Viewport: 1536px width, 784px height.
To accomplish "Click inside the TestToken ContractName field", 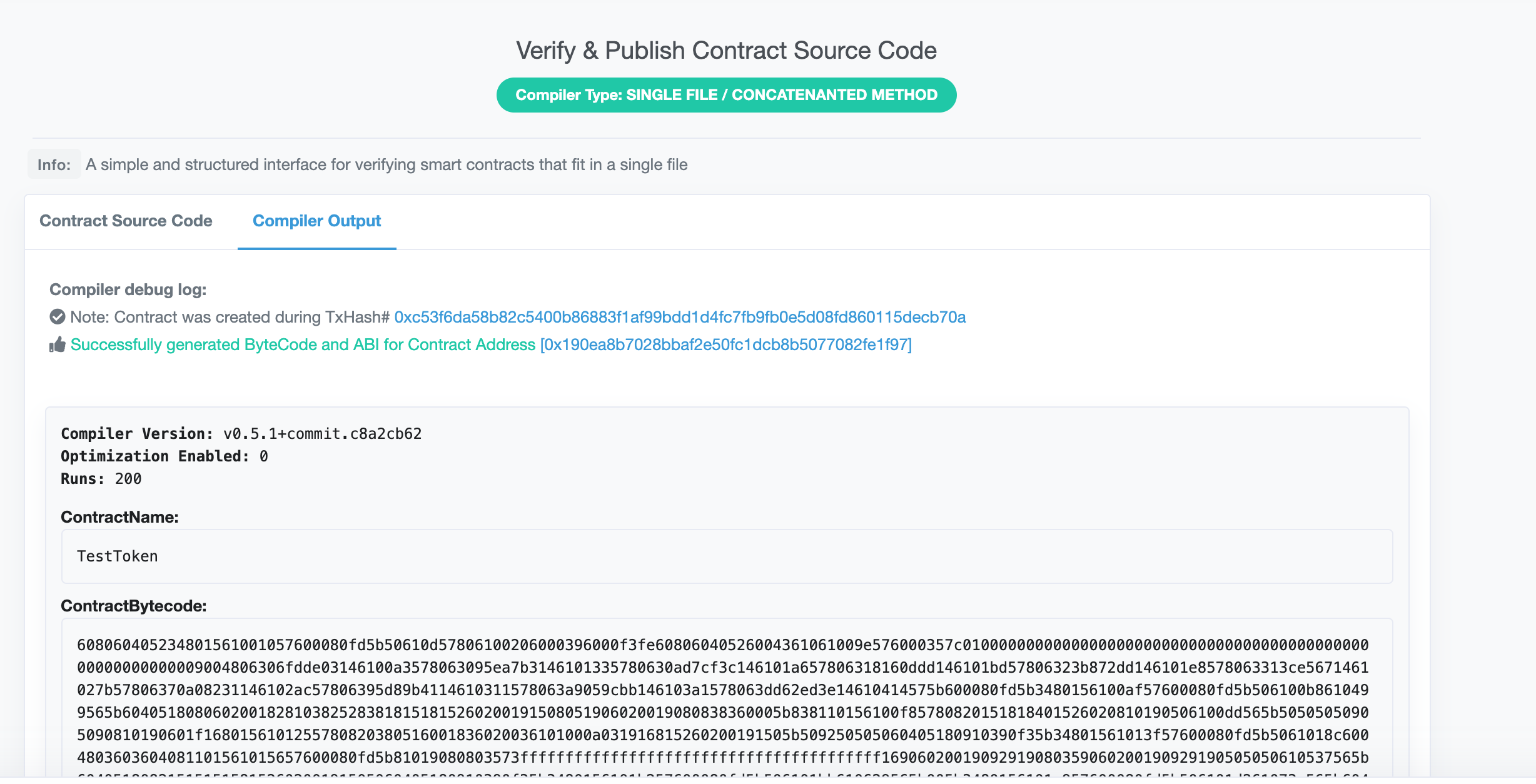I will pos(727,556).
